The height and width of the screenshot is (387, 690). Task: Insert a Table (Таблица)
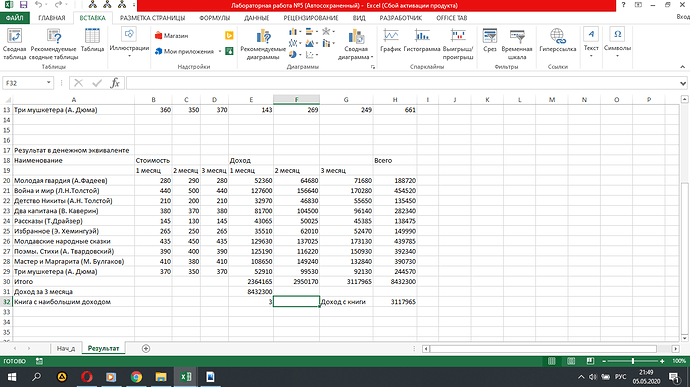click(92, 41)
